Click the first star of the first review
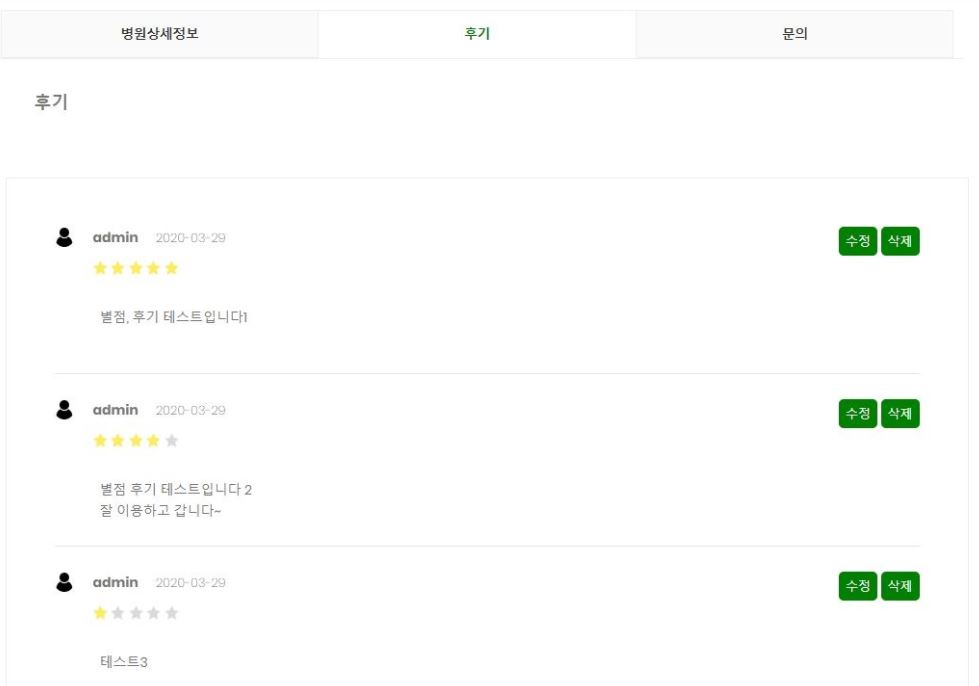The width and height of the screenshot is (979, 686). click(x=100, y=268)
